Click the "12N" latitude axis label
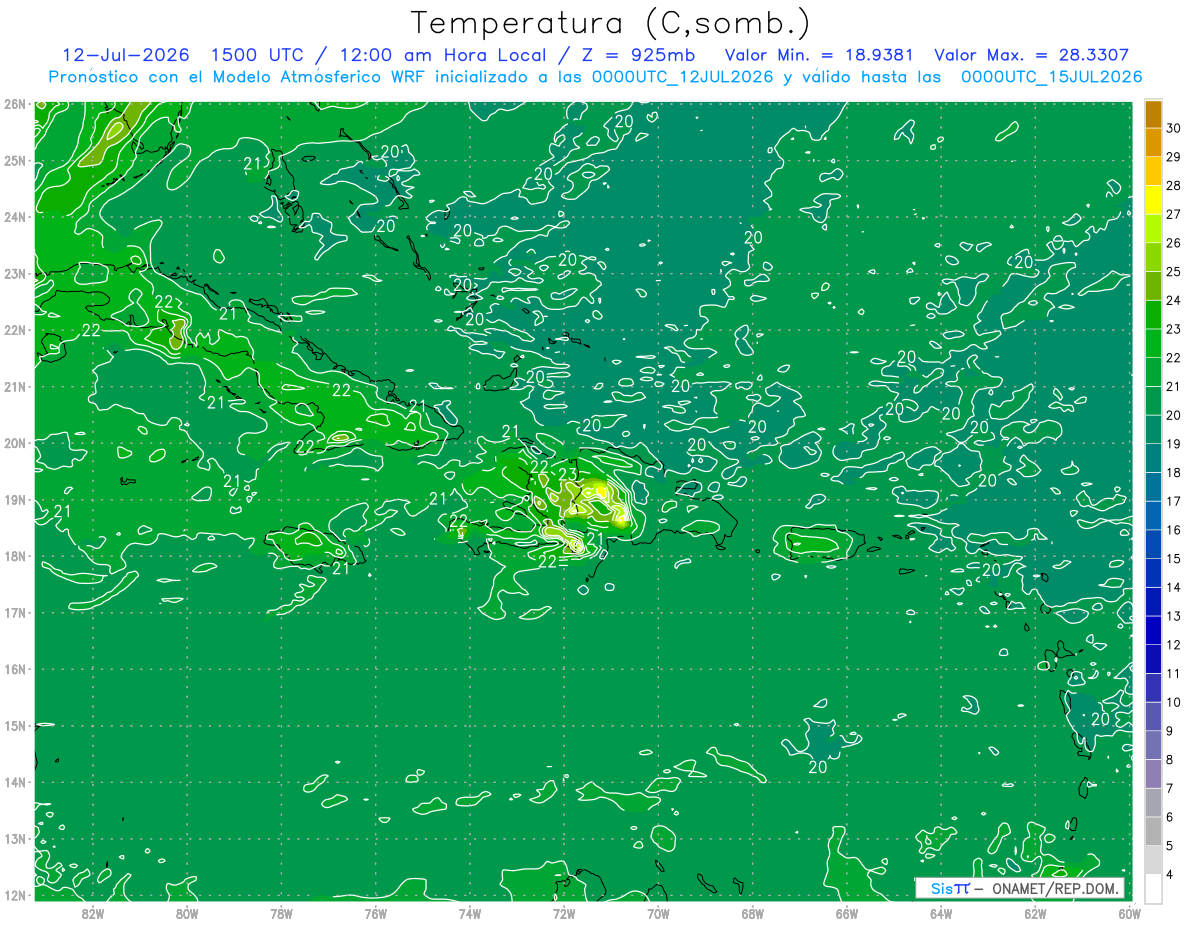Screen dimensions: 1200x927 tap(14, 895)
